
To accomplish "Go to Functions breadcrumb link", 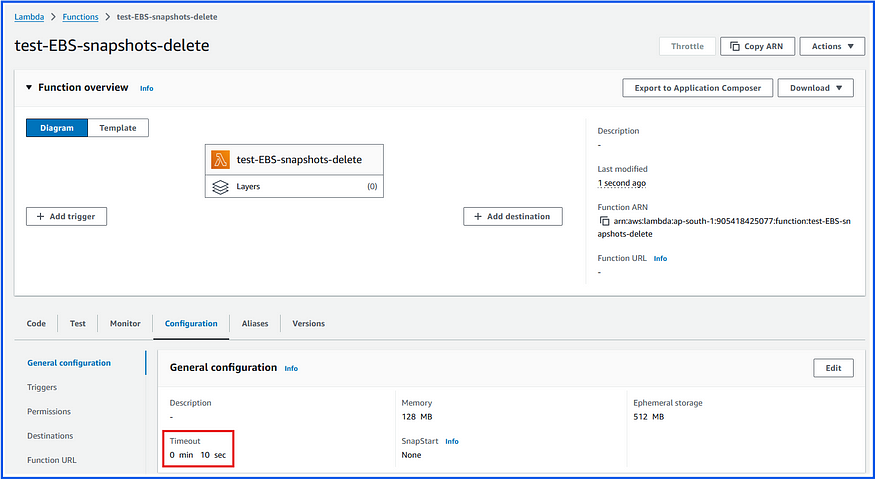I will 80,17.
